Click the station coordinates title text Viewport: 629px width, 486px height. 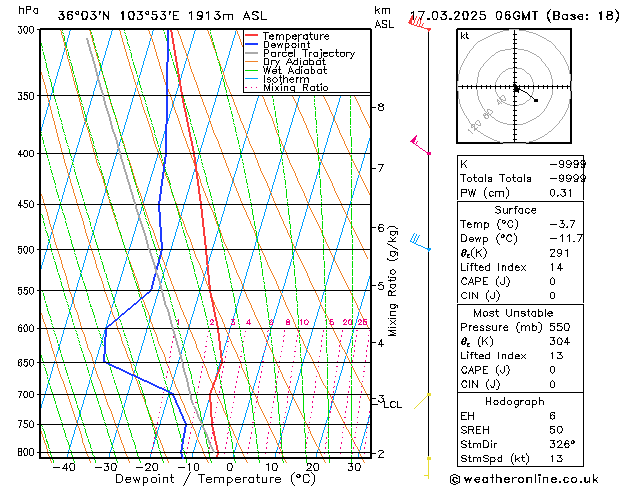pyautogui.click(x=162, y=16)
